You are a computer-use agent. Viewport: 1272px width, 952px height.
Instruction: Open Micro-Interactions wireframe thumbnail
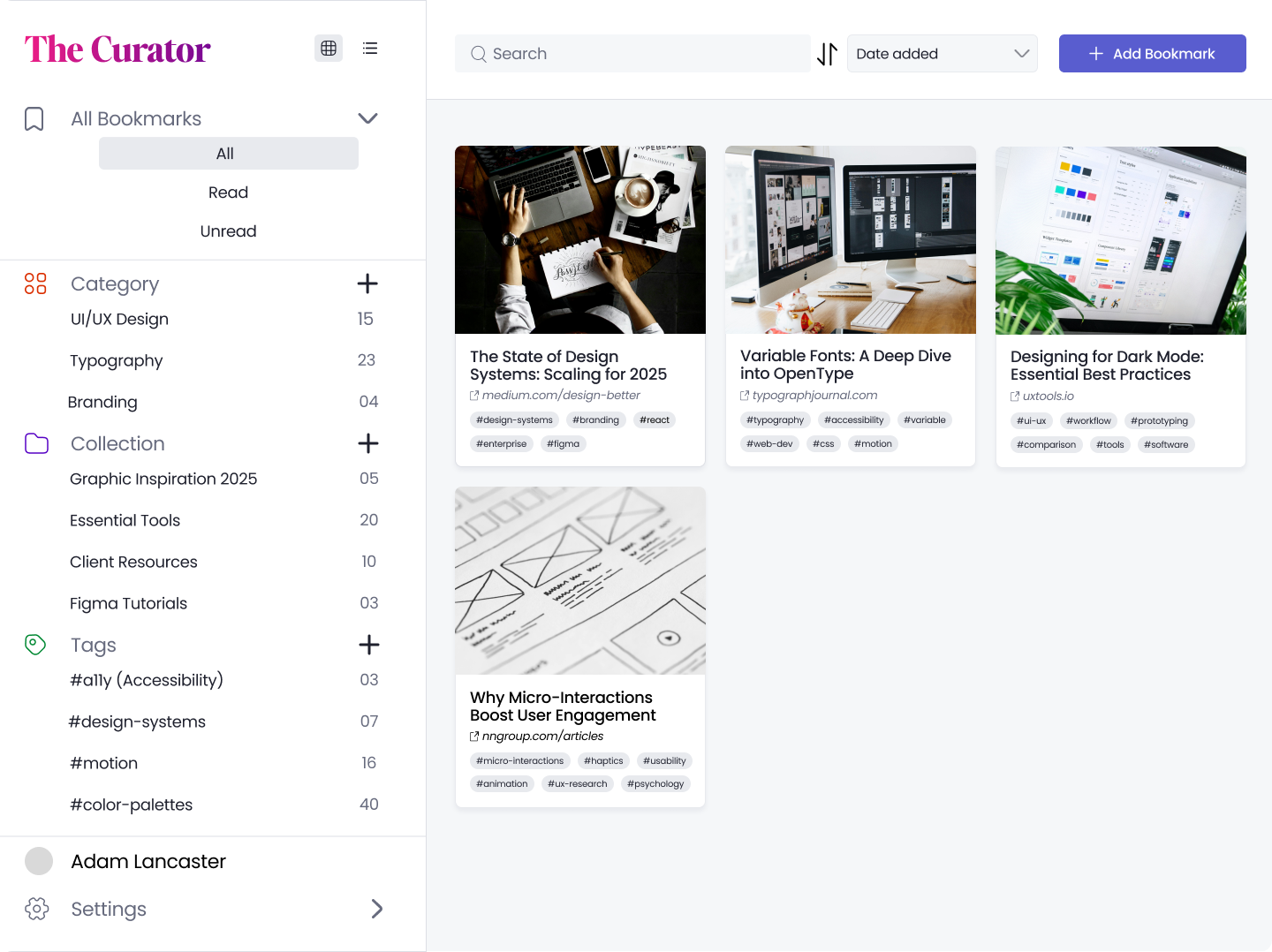580,581
